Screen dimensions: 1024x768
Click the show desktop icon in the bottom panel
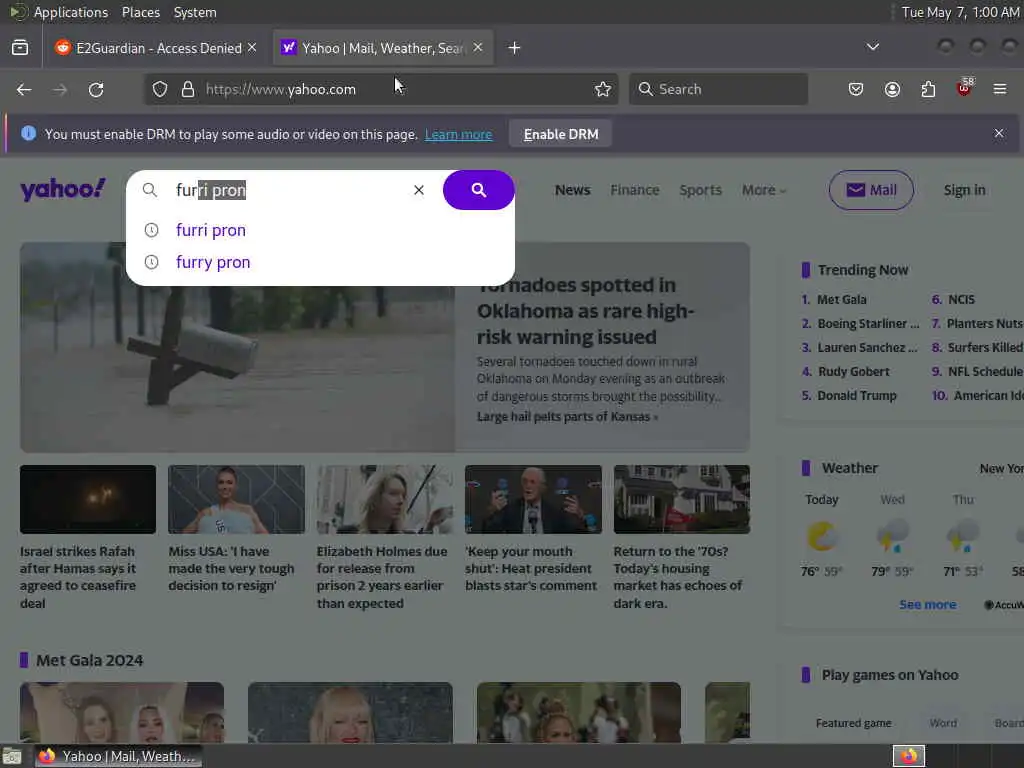pyautogui.click(x=12, y=757)
